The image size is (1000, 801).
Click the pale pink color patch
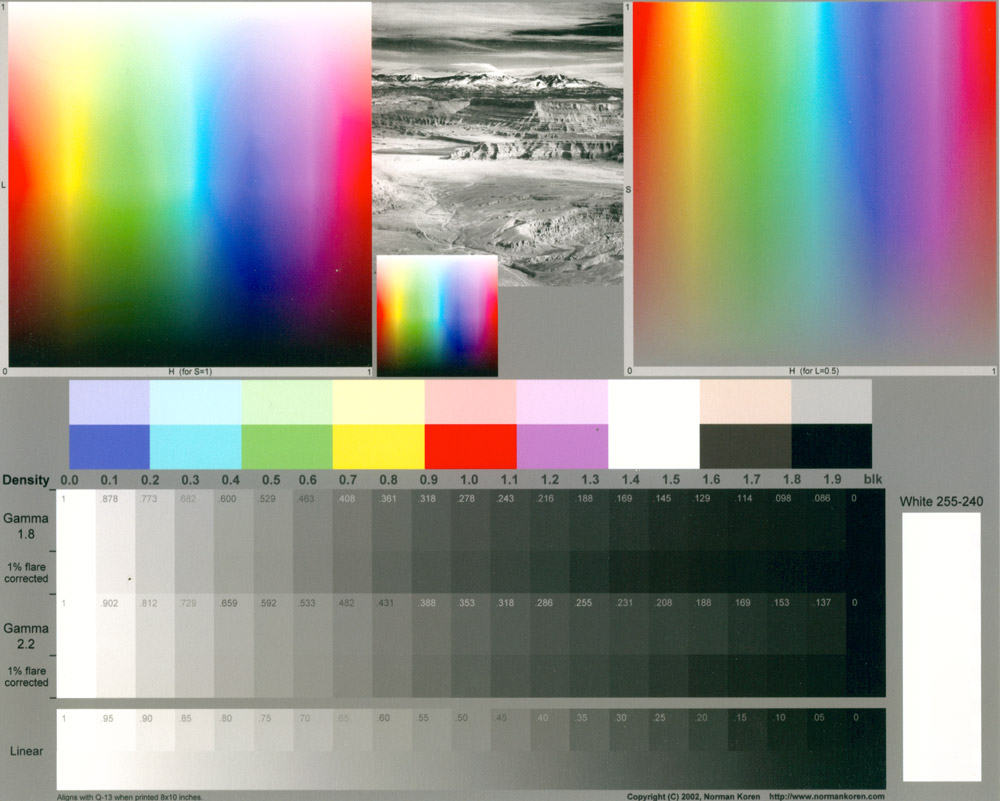click(471, 402)
